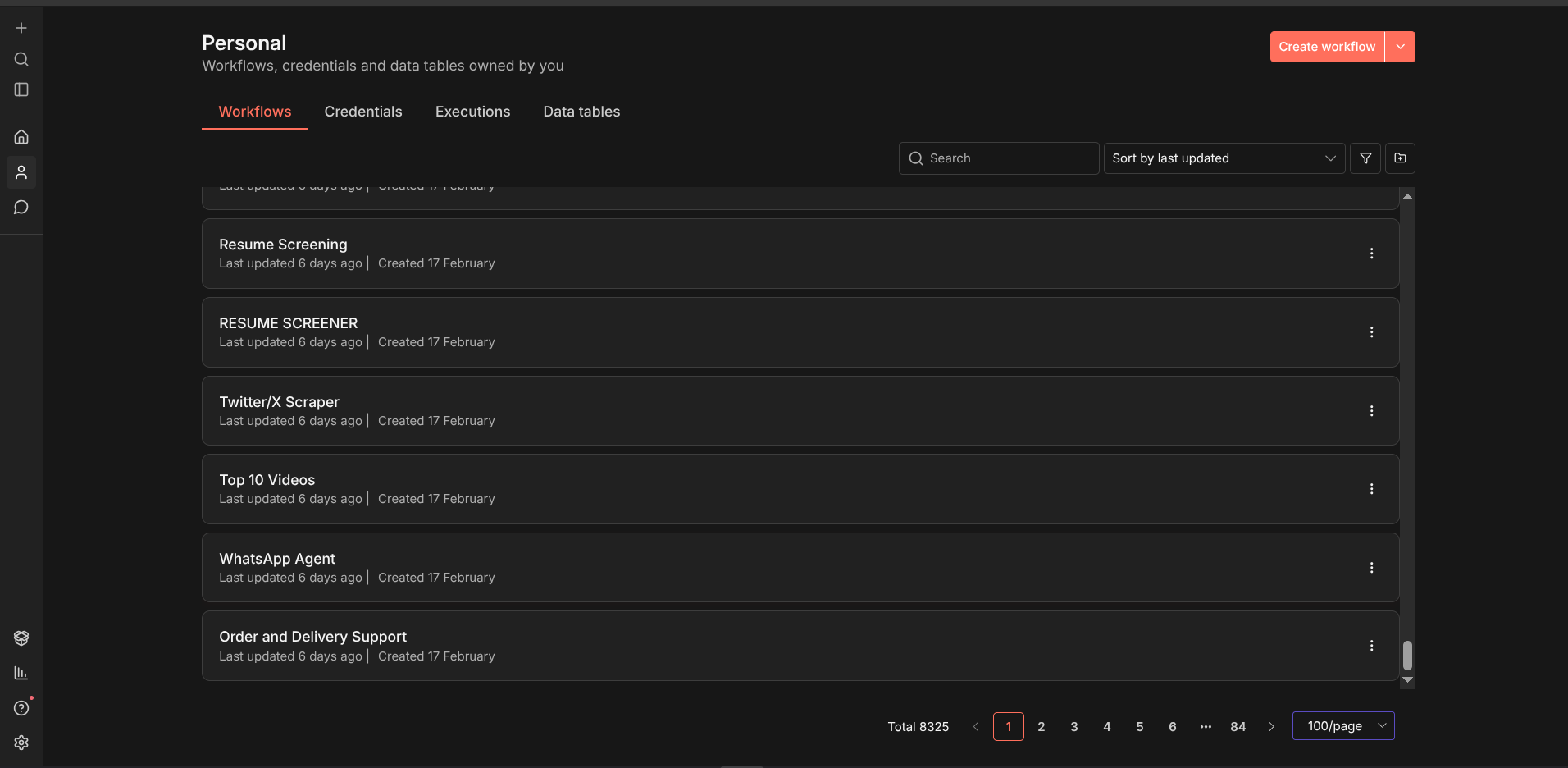Open the 100/page dropdown
The width and height of the screenshot is (1568, 768).
point(1342,725)
